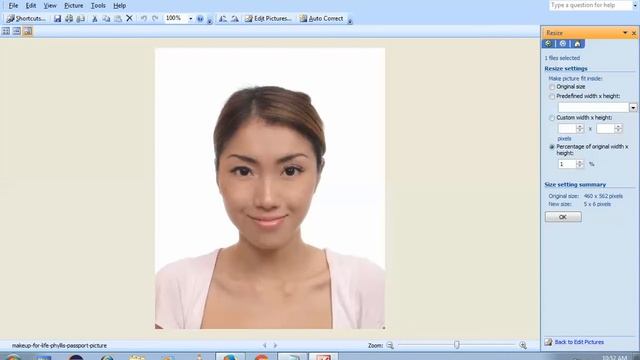Click the task pane Forward arrow icon
This screenshot has height=360, width=640.
[563, 44]
